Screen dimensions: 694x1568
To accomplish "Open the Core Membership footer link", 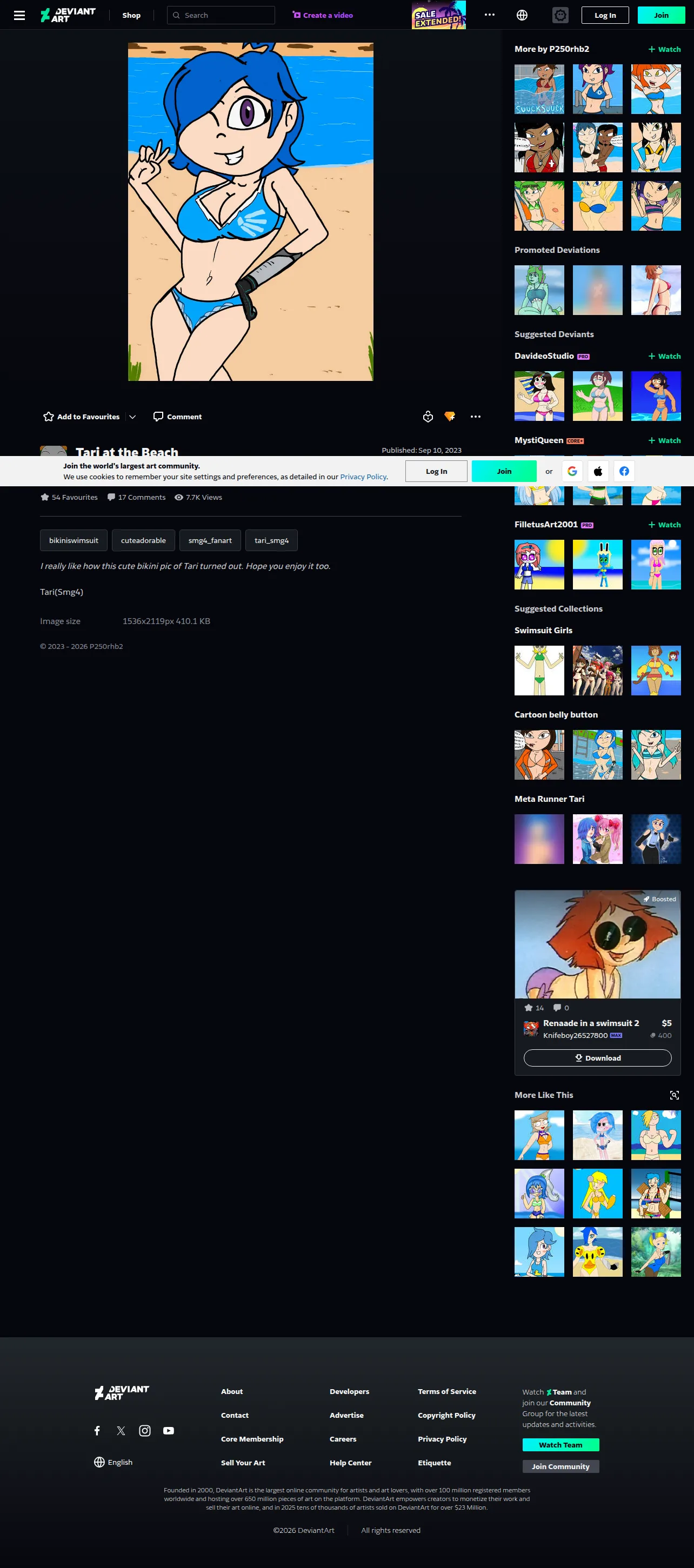I will [x=252, y=1439].
